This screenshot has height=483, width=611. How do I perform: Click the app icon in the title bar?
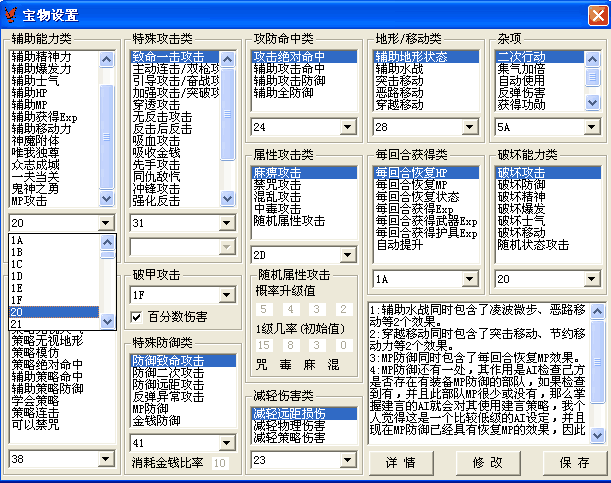click(14, 14)
